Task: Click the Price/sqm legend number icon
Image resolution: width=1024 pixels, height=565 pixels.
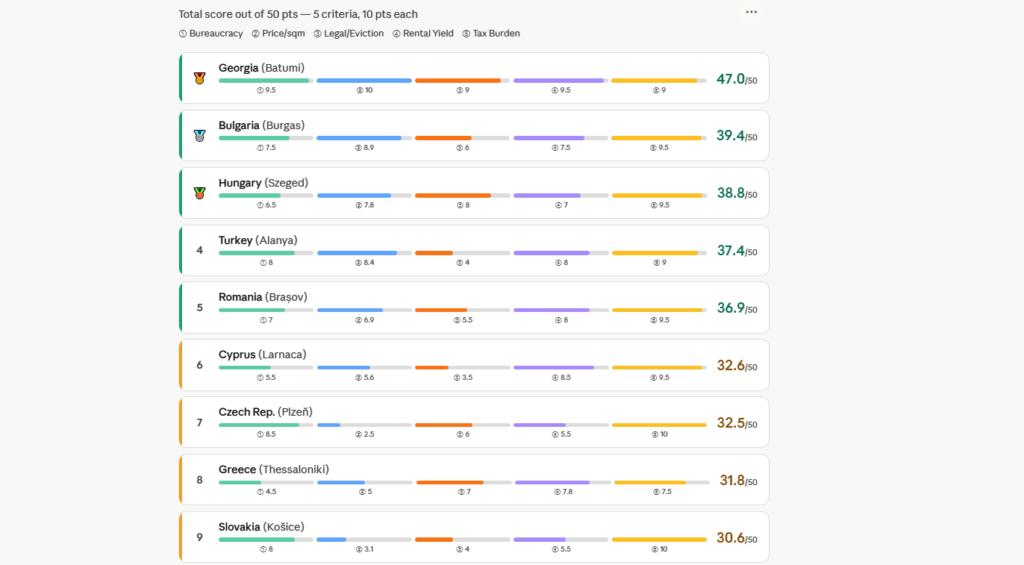Action: tap(255, 33)
